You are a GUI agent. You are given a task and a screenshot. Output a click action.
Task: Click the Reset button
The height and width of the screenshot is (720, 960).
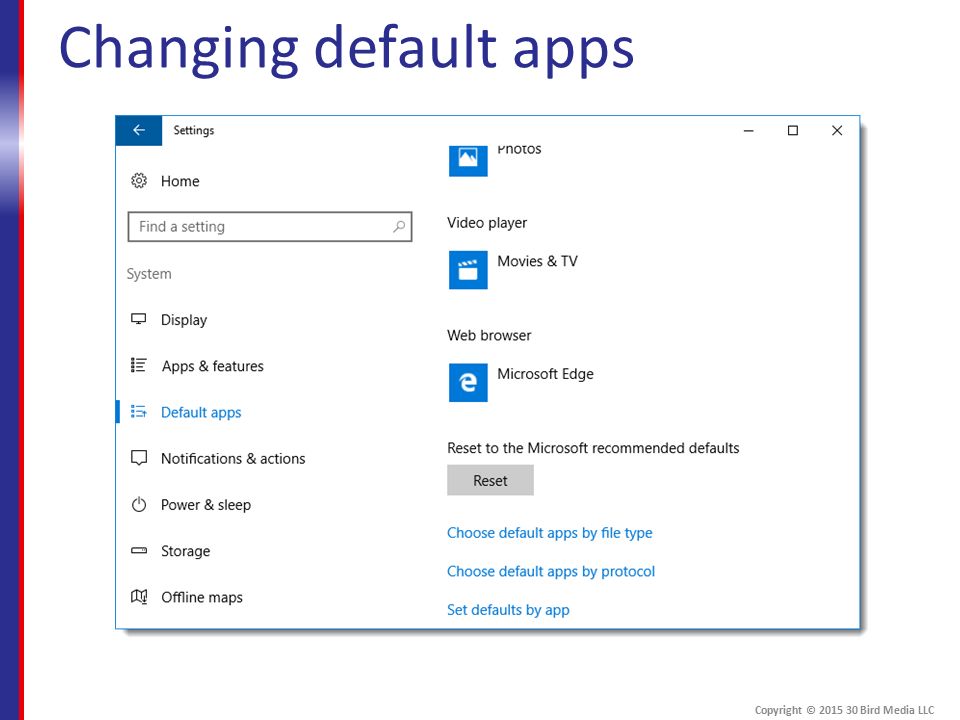click(x=490, y=481)
